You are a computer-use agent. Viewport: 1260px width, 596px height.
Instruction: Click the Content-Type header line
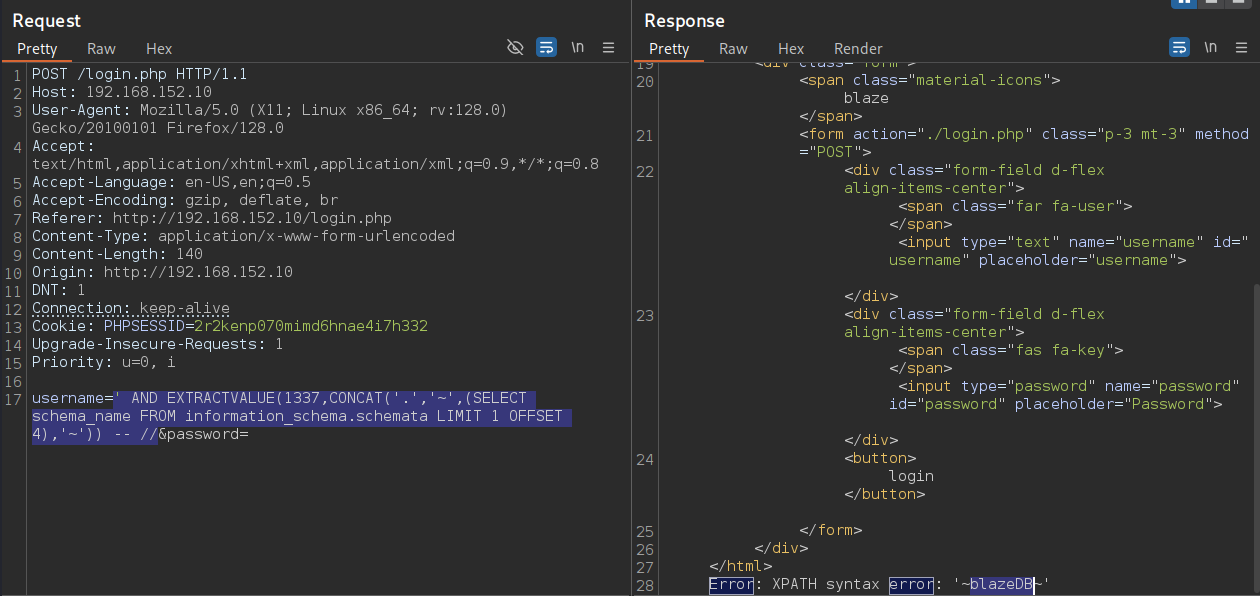tap(243, 236)
